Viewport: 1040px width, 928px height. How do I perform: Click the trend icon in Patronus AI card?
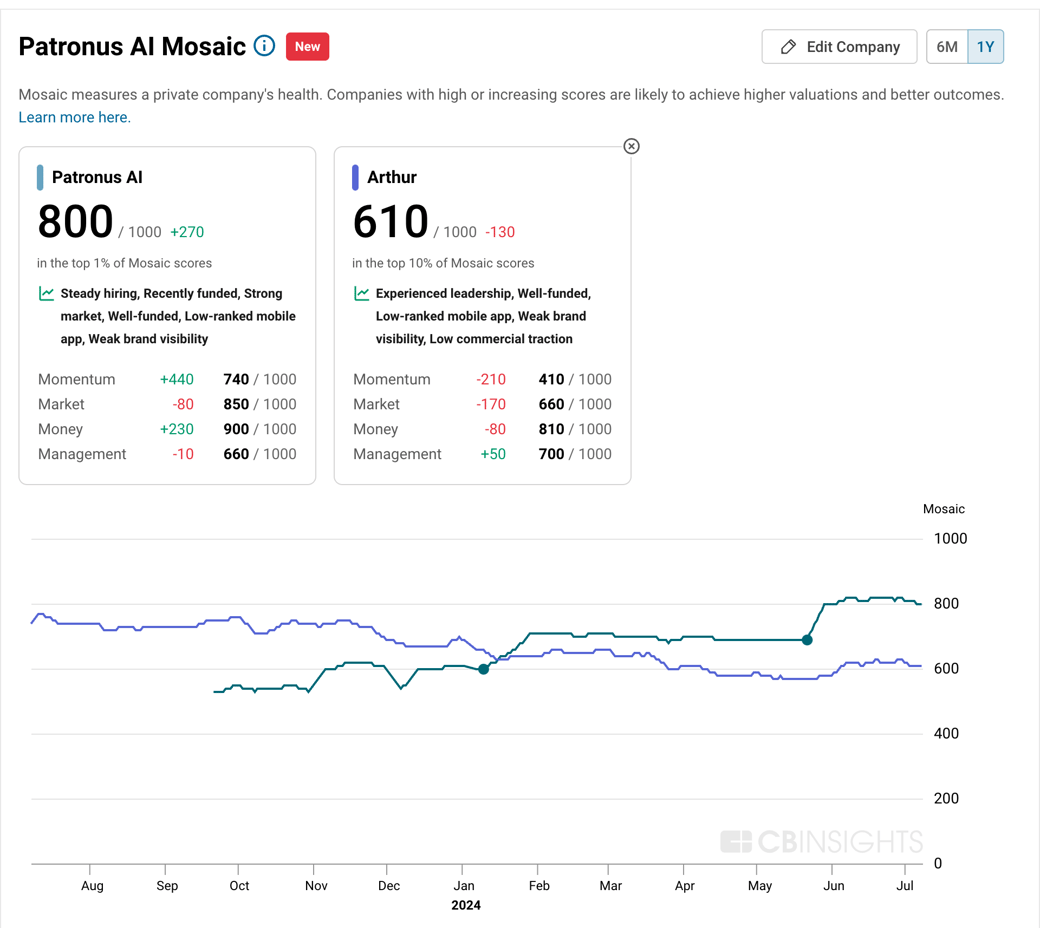[46, 293]
